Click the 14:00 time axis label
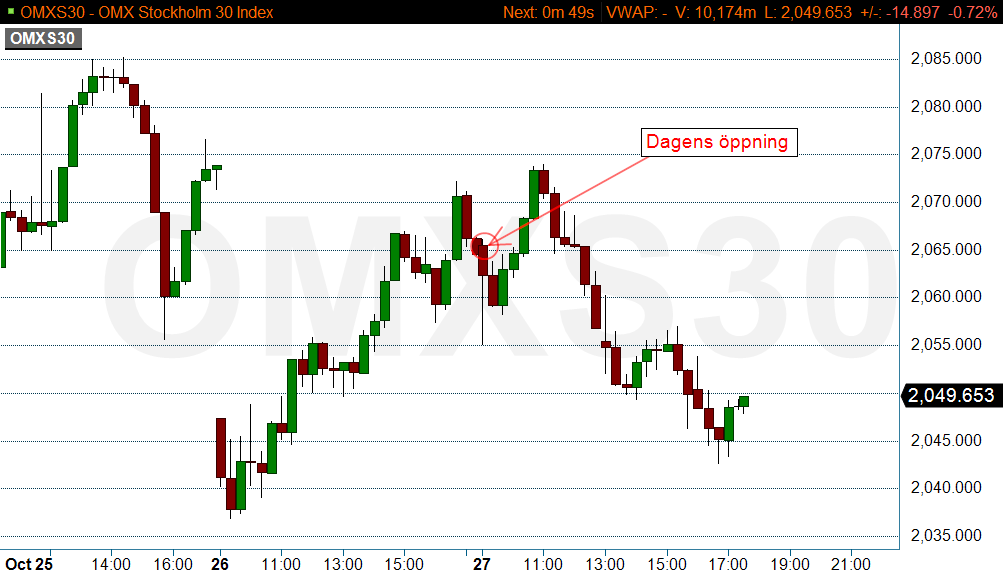 tap(111, 564)
